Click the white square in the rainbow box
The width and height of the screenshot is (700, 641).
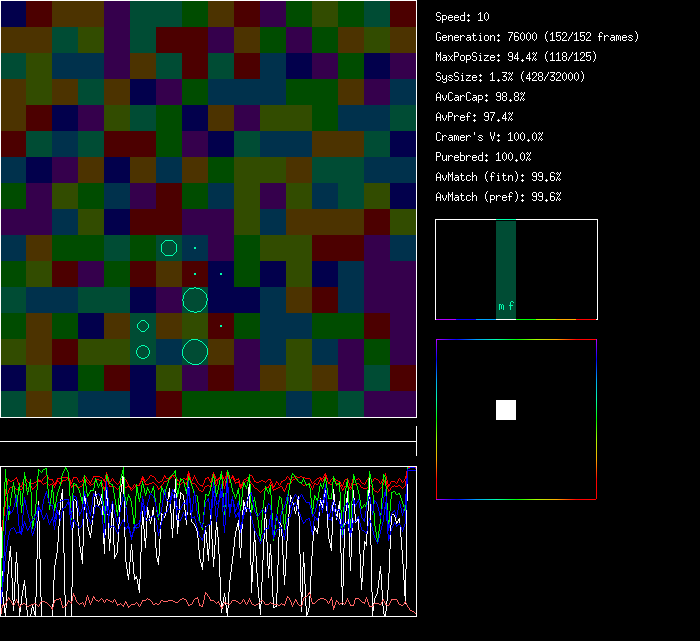(x=506, y=410)
